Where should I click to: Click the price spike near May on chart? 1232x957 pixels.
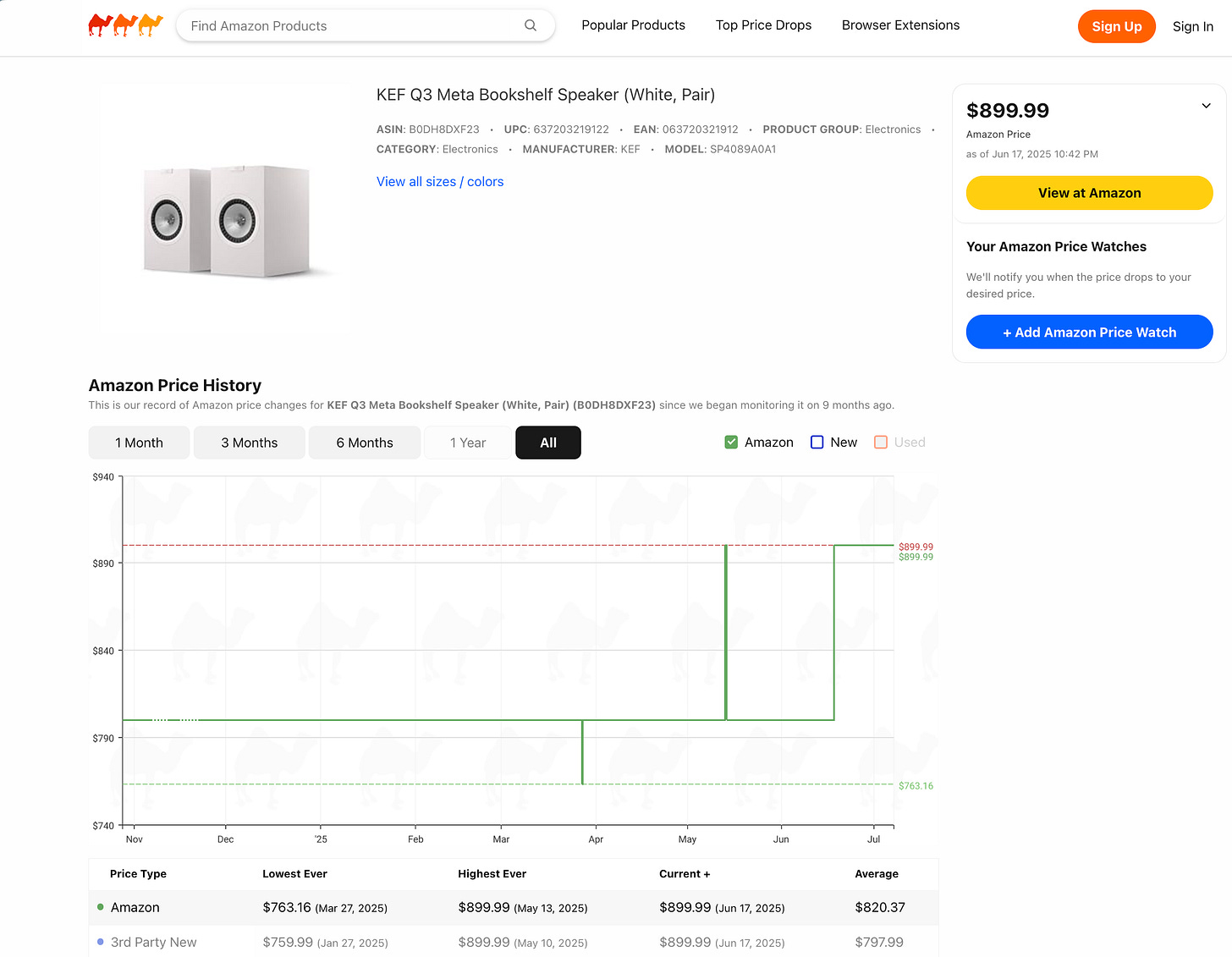click(726, 632)
